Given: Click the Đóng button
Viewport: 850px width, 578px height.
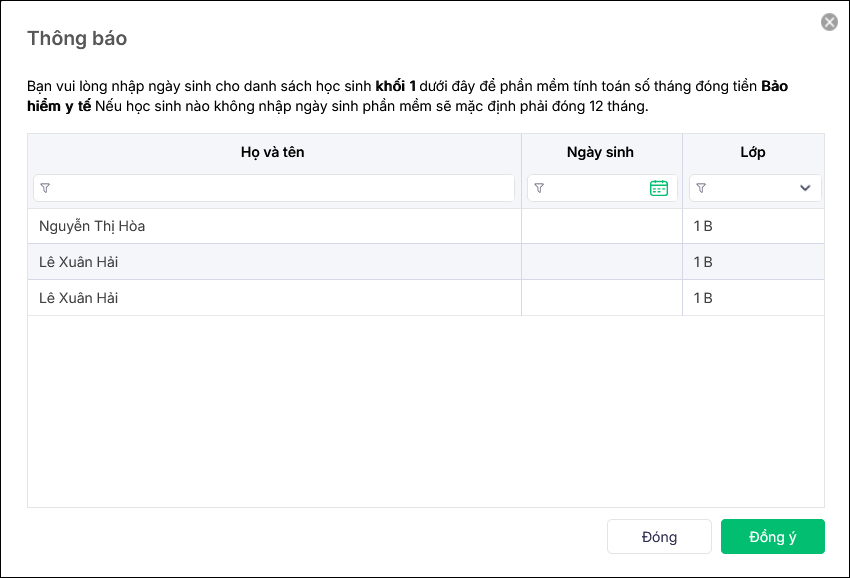Looking at the screenshot, I should click(x=659, y=537).
